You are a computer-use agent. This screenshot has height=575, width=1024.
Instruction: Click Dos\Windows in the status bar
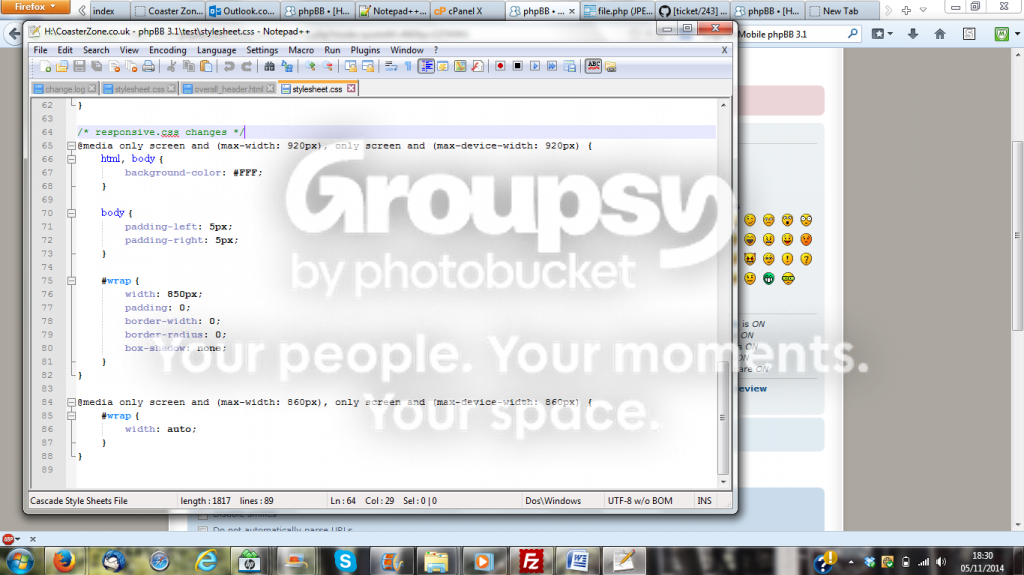pos(552,501)
